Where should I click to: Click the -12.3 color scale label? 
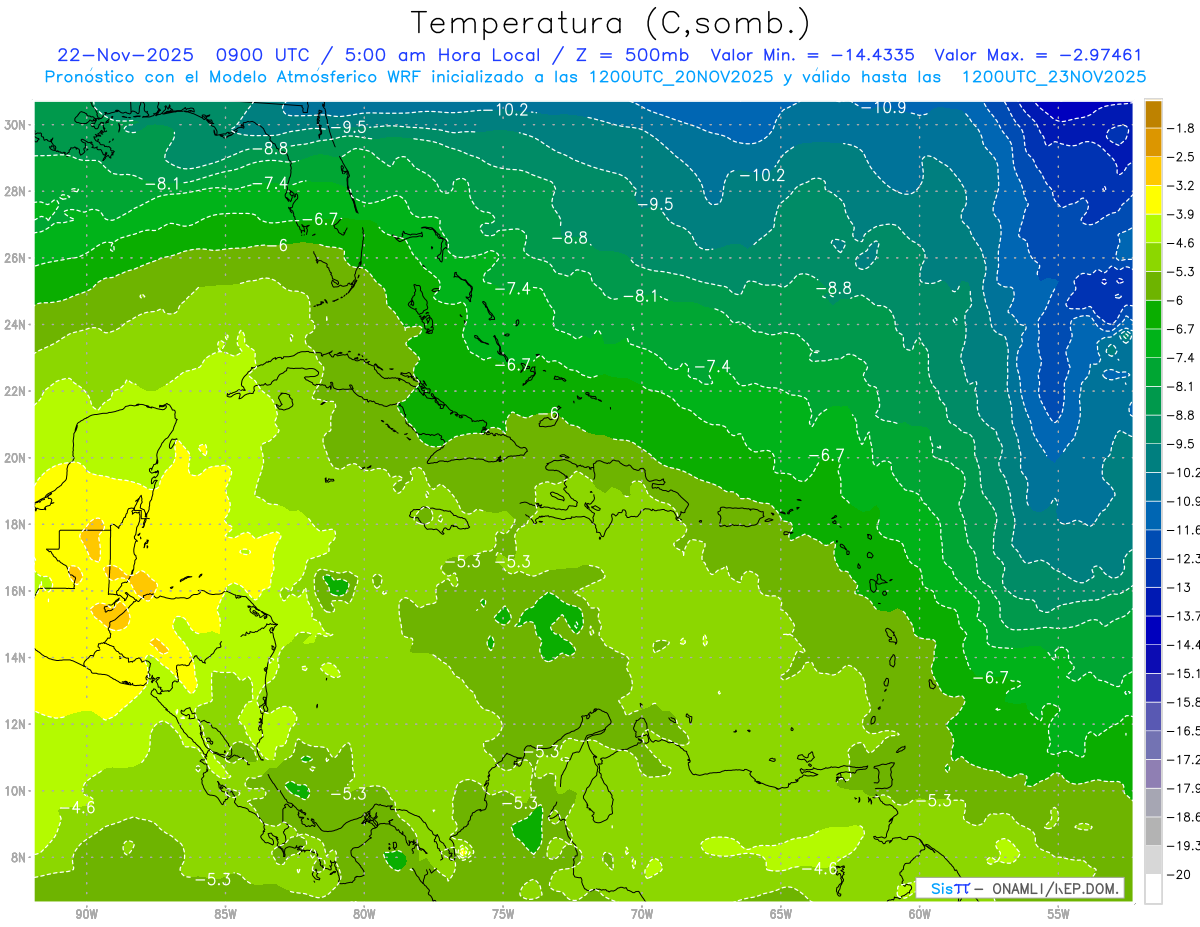pyautogui.click(x=1183, y=558)
